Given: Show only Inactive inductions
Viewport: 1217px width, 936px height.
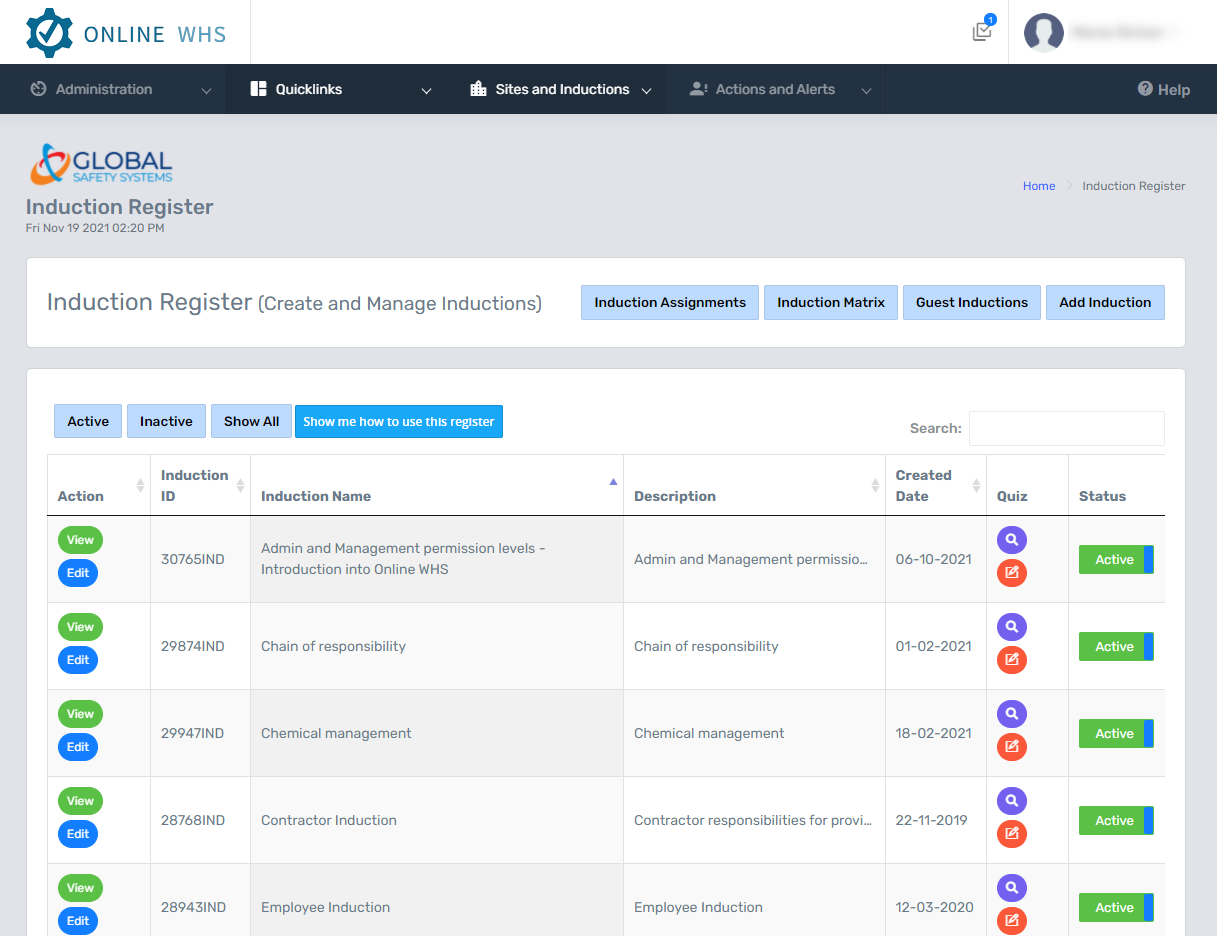Looking at the screenshot, I should pos(166,421).
